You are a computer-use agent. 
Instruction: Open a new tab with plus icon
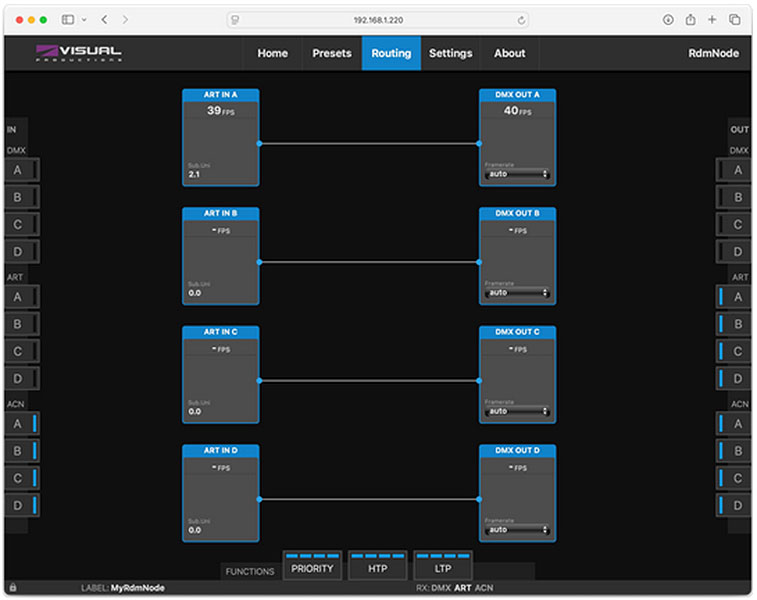coord(712,19)
